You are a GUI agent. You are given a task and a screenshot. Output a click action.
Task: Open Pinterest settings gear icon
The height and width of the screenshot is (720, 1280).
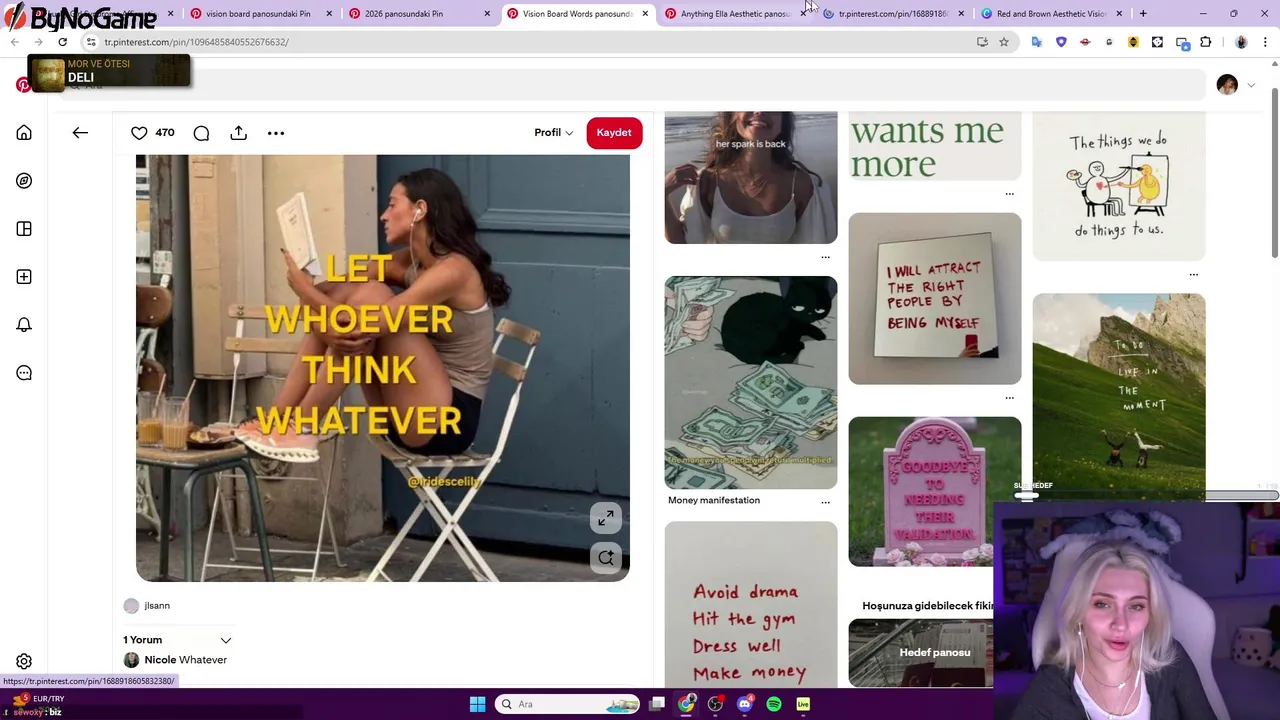(x=24, y=661)
